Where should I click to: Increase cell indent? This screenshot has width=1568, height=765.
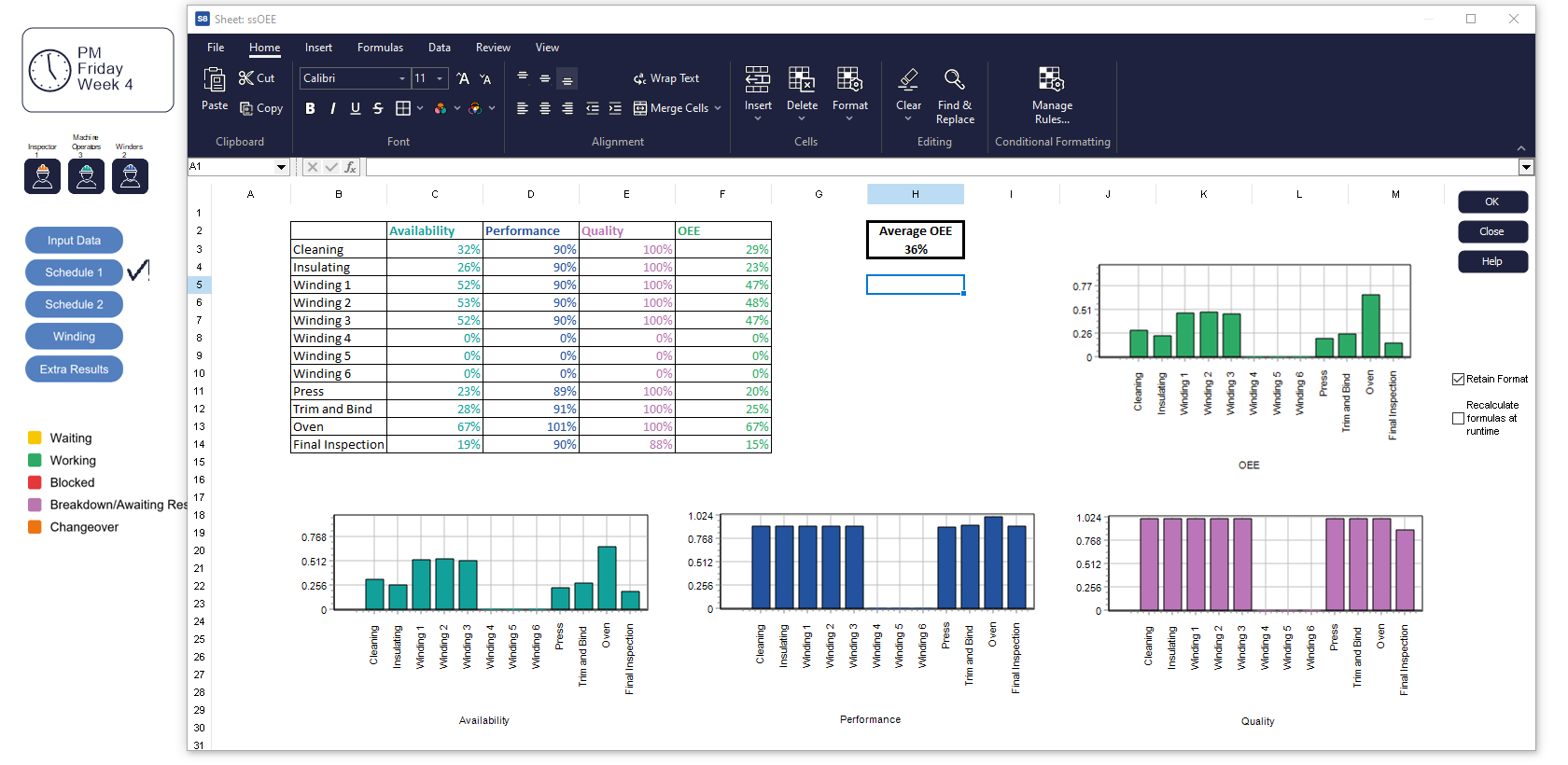615,108
